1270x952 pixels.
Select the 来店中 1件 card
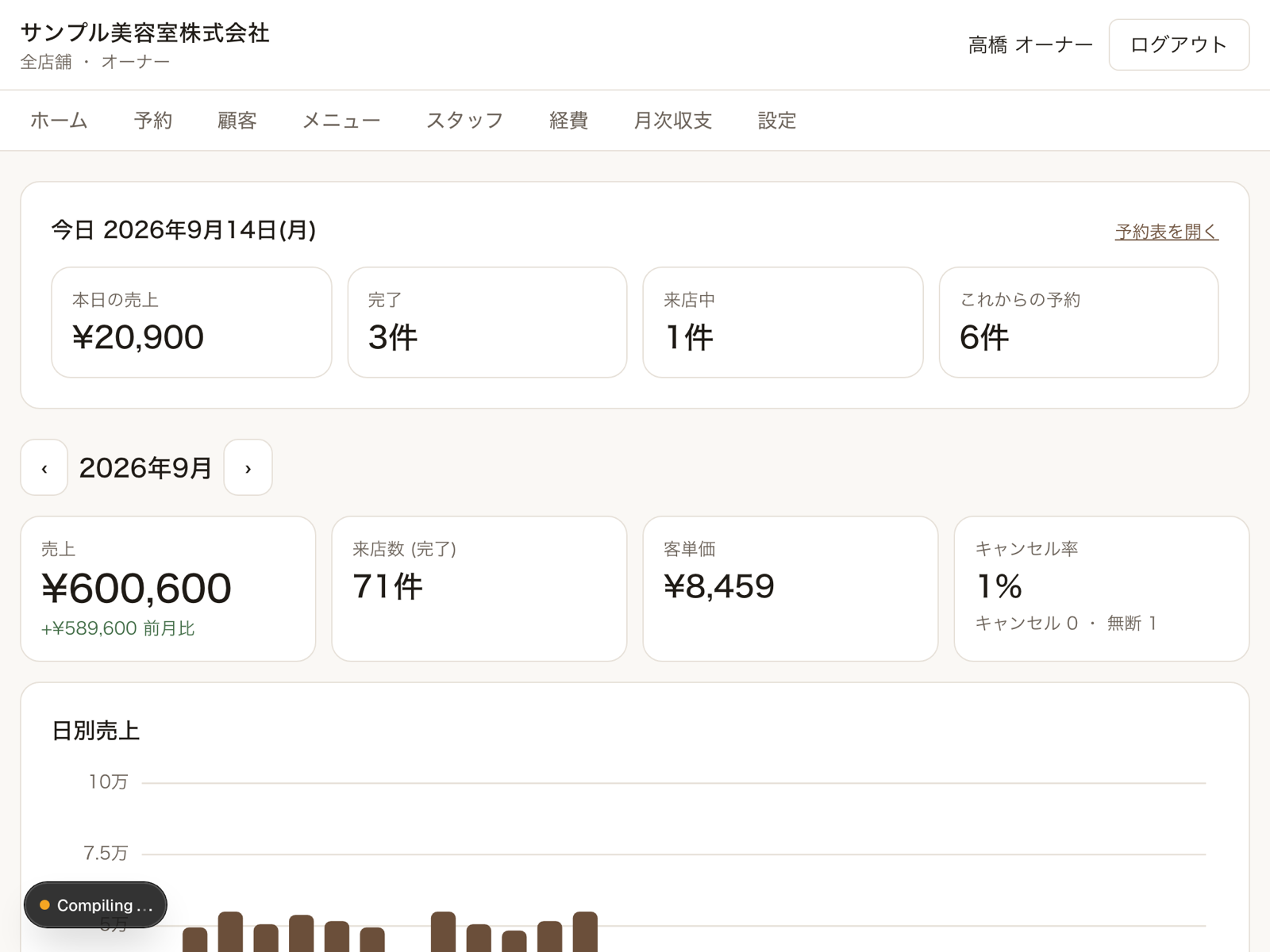(x=783, y=322)
